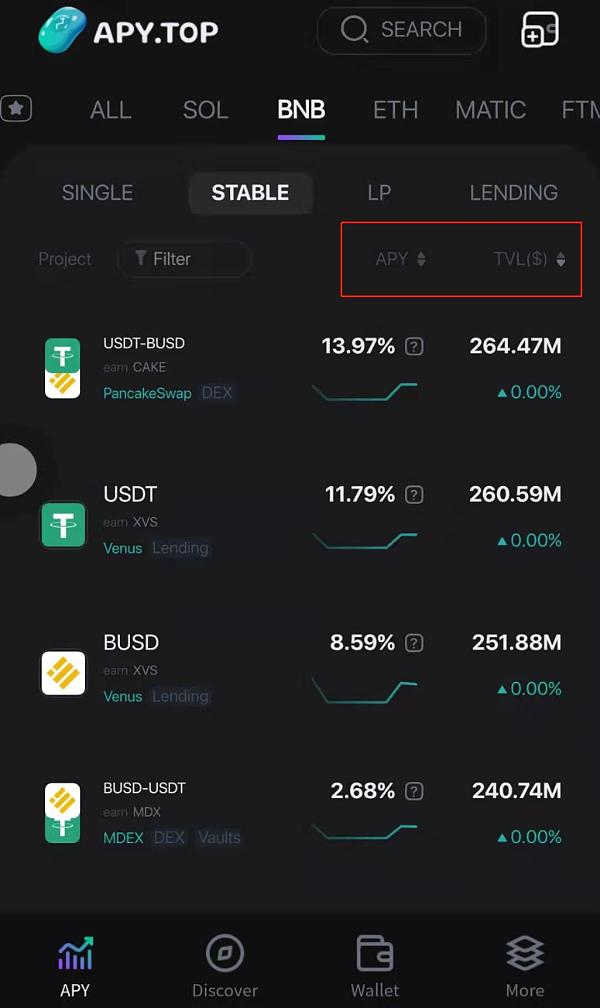The image size is (600, 1008).
Task: Open the Filter dropdown
Action: 184,258
